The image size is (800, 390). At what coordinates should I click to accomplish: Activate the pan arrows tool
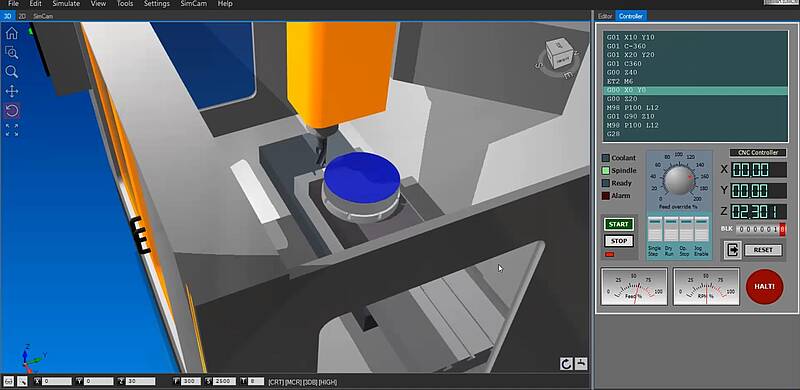[x=11, y=91]
